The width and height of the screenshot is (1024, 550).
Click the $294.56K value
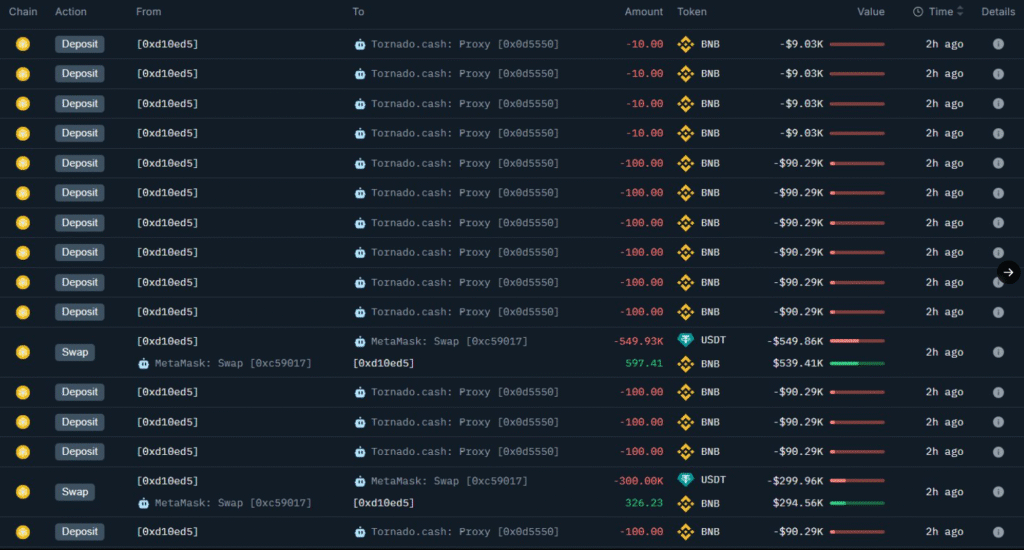coord(798,503)
